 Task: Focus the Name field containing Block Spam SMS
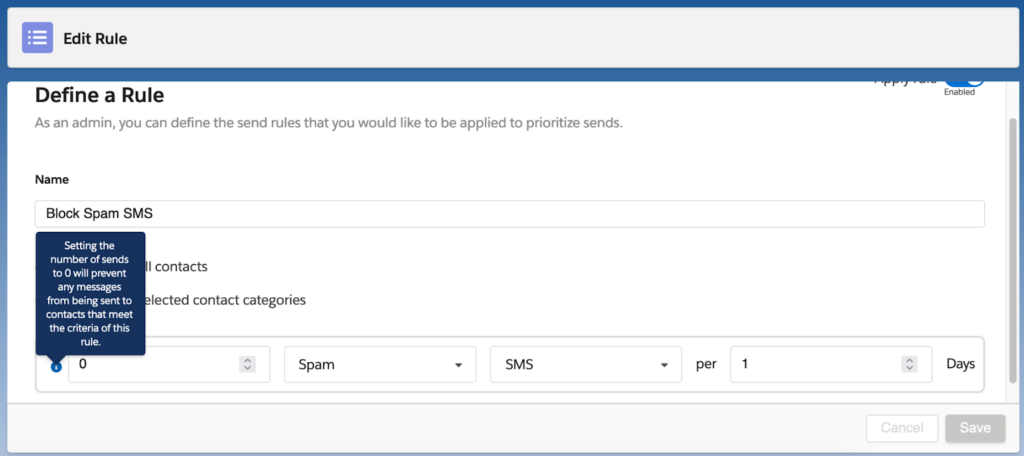(509, 214)
